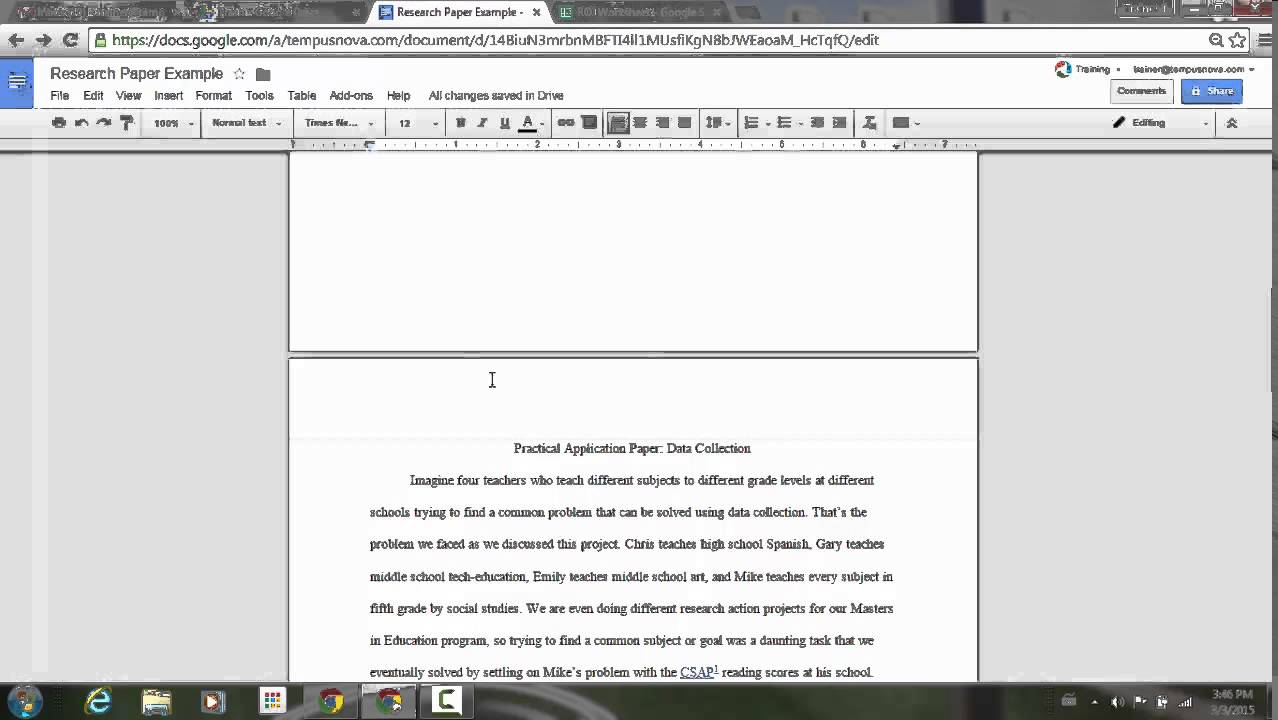Screen dimensions: 1278x720
Task: Click the ruler right indent marker
Action: click(x=896, y=146)
